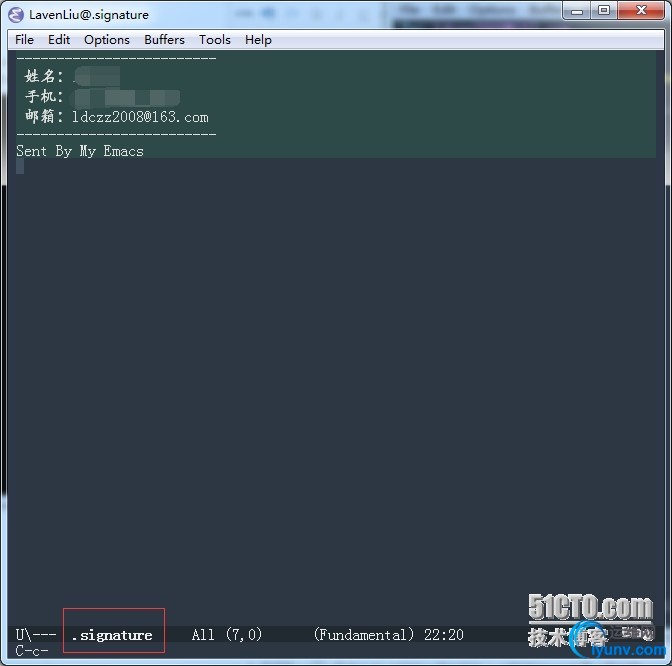Click the email ldczz2008@163.com line
The height and width of the screenshot is (666, 672).
point(117,117)
